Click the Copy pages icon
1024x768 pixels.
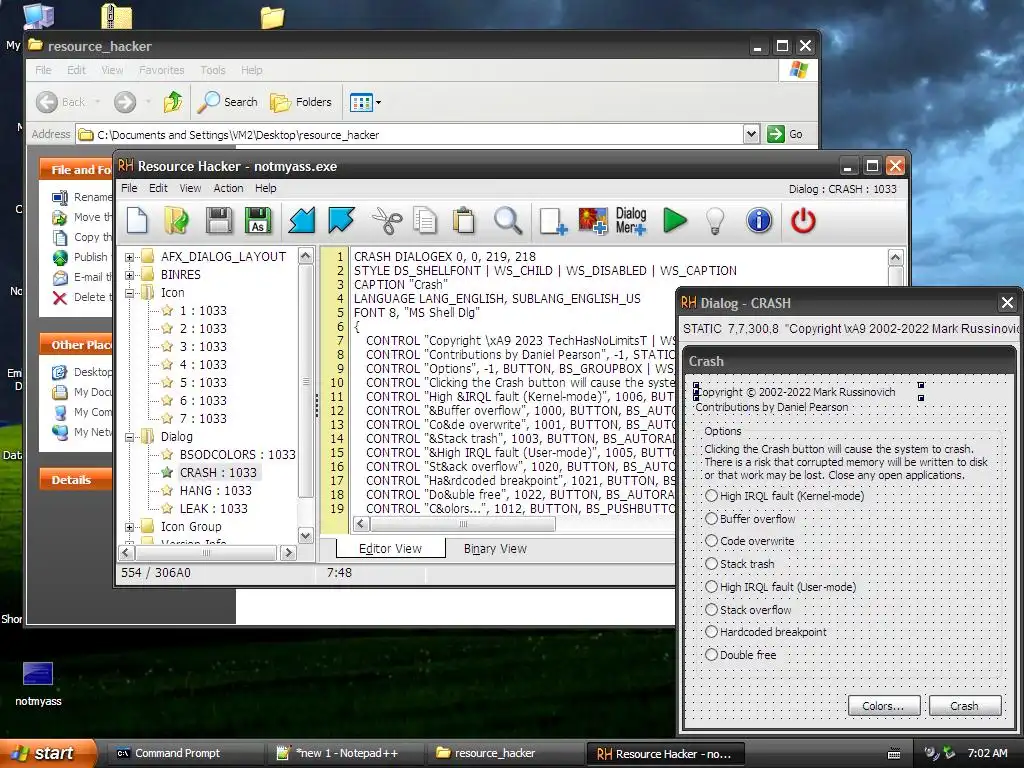pyautogui.click(x=425, y=220)
